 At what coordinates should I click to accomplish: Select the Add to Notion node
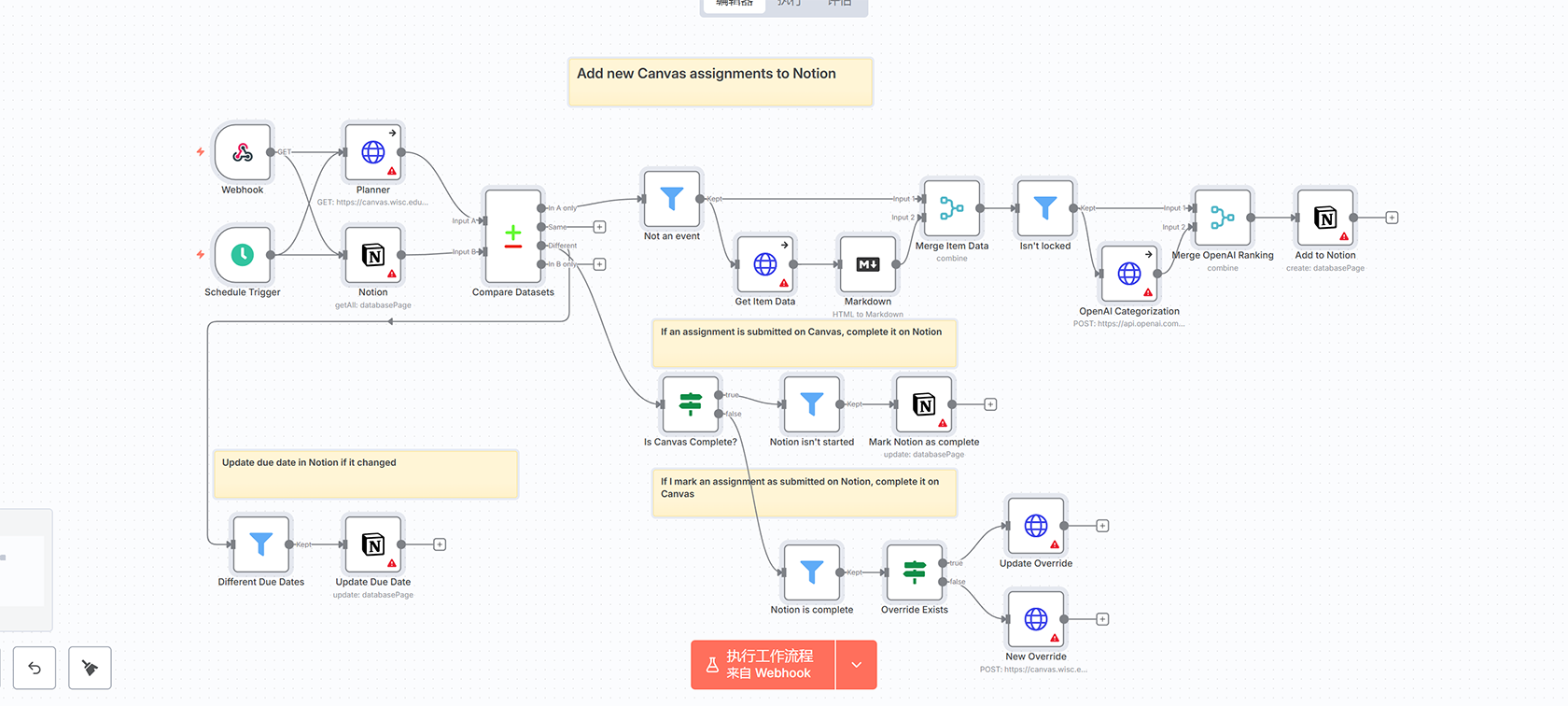click(1324, 218)
